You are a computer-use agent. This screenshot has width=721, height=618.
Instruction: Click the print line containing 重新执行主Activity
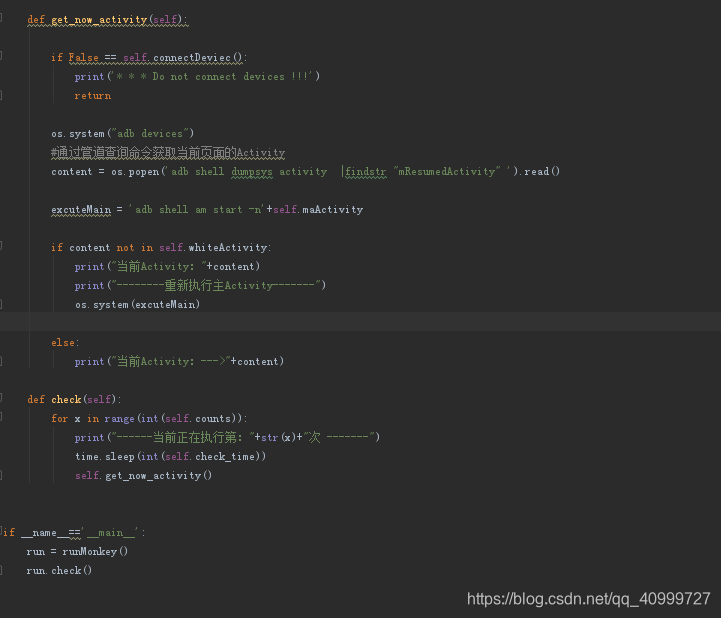coord(200,286)
